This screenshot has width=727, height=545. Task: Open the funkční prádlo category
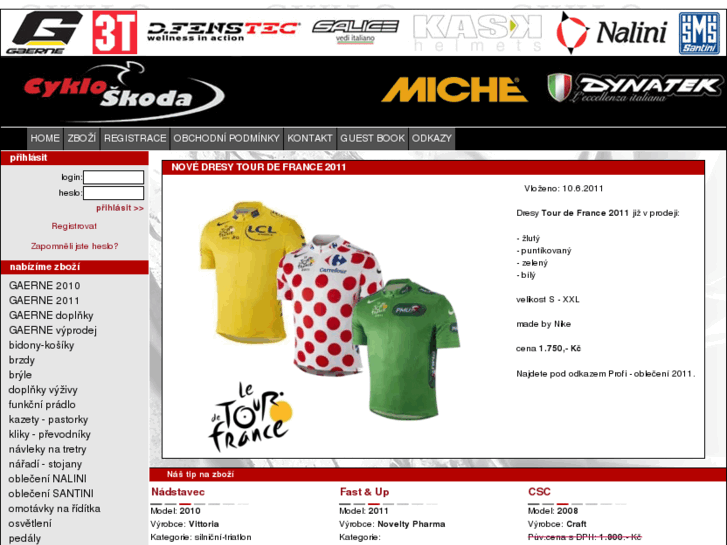click(42, 404)
